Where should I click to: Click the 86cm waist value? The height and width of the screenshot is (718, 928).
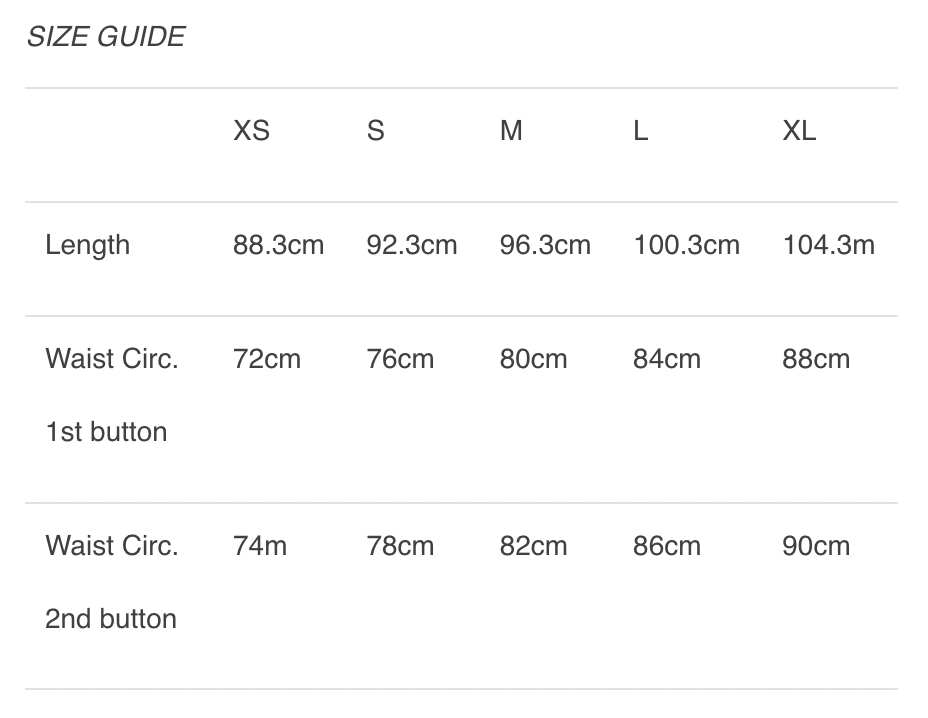[667, 546]
